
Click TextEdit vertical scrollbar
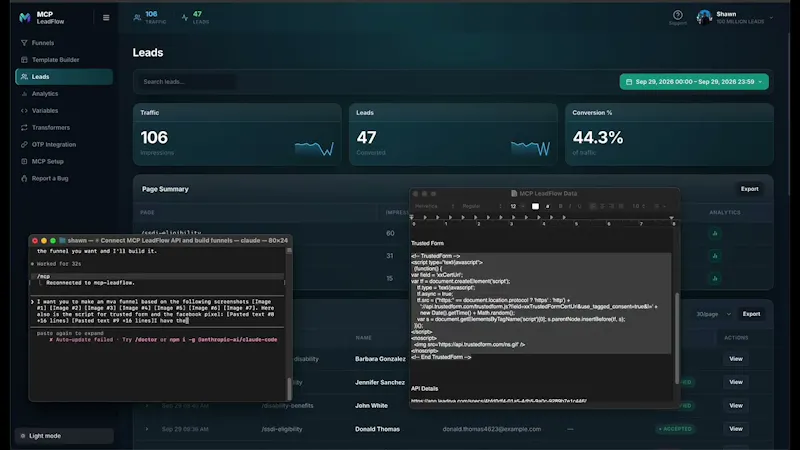click(x=677, y=339)
